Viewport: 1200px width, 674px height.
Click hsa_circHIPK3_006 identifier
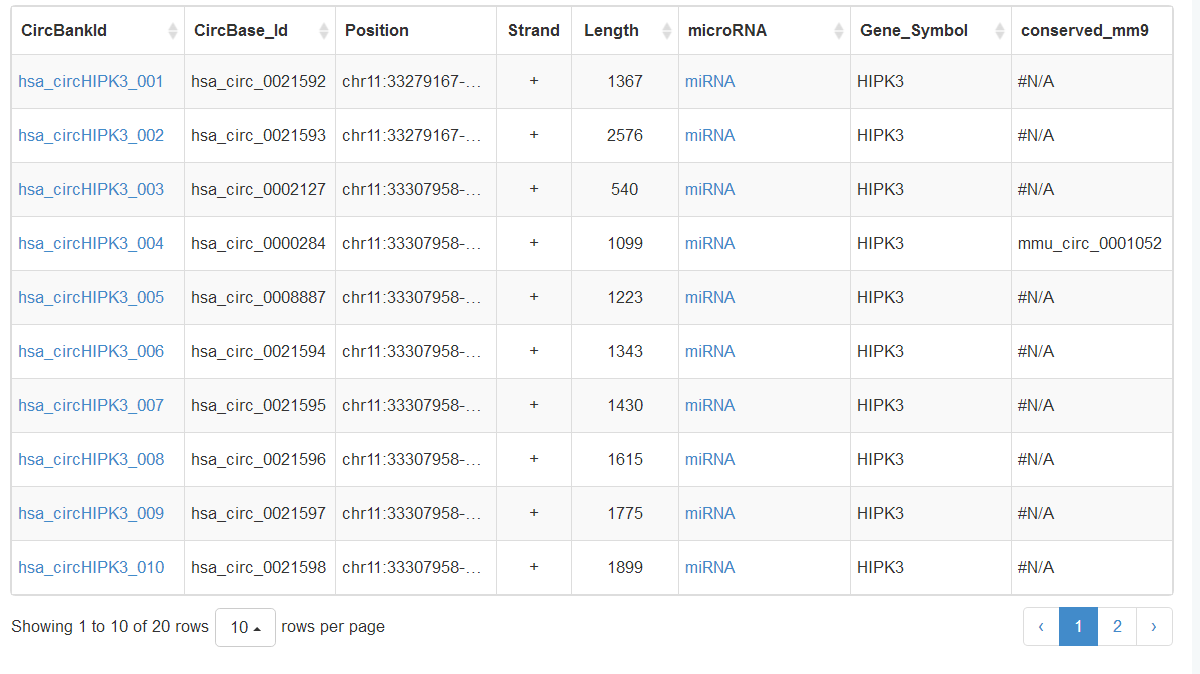point(91,352)
